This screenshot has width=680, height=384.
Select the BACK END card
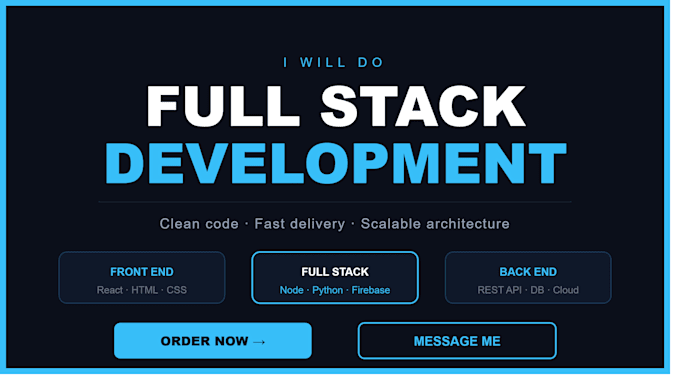(528, 277)
